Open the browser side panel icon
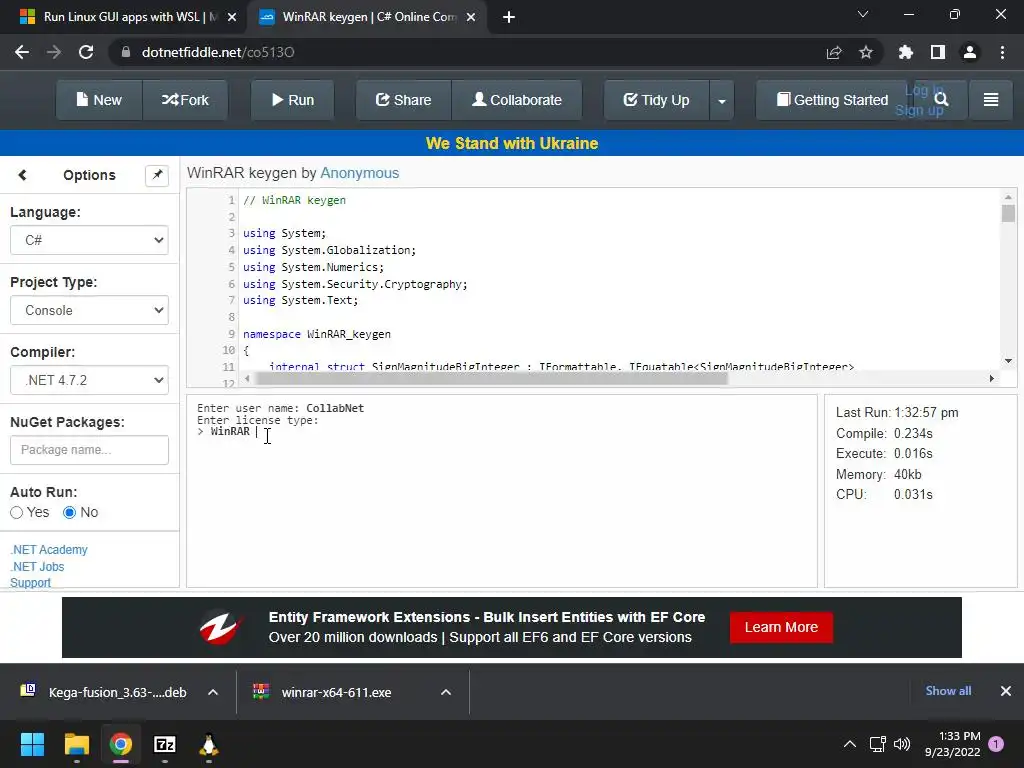 pos(938,52)
